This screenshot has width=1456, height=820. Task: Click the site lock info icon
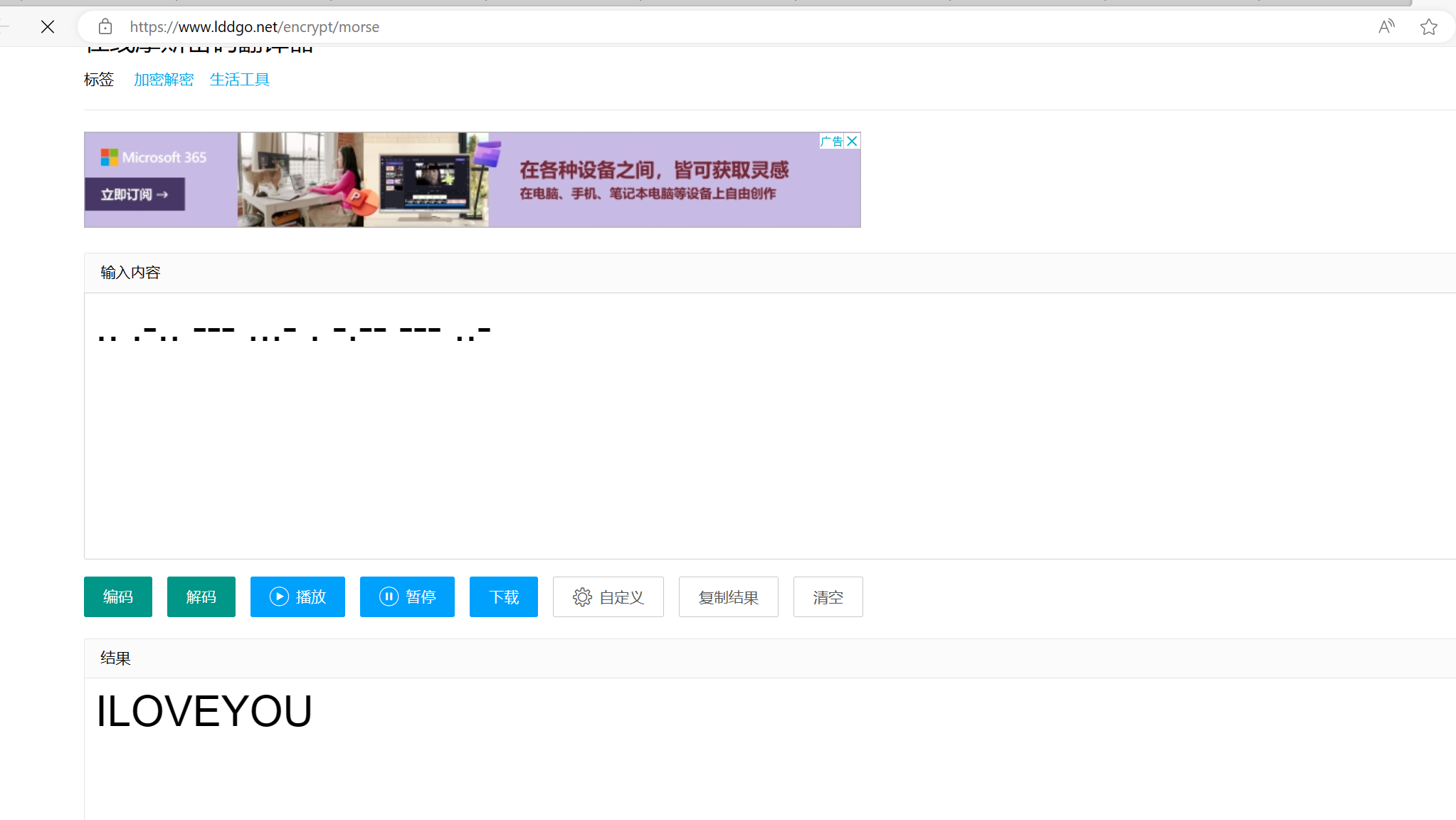pos(105,27)
